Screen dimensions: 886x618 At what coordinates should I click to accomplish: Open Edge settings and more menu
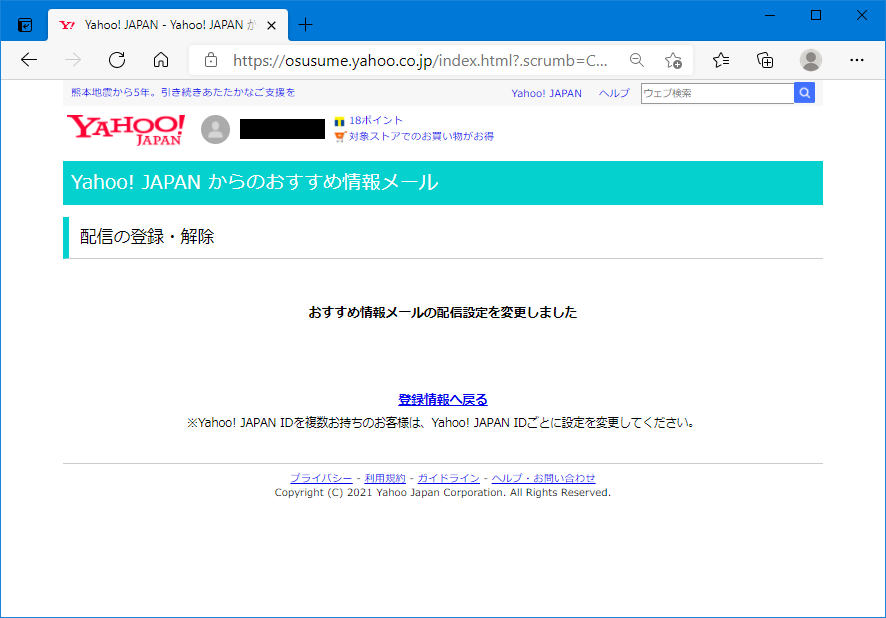tap(855, 60)
